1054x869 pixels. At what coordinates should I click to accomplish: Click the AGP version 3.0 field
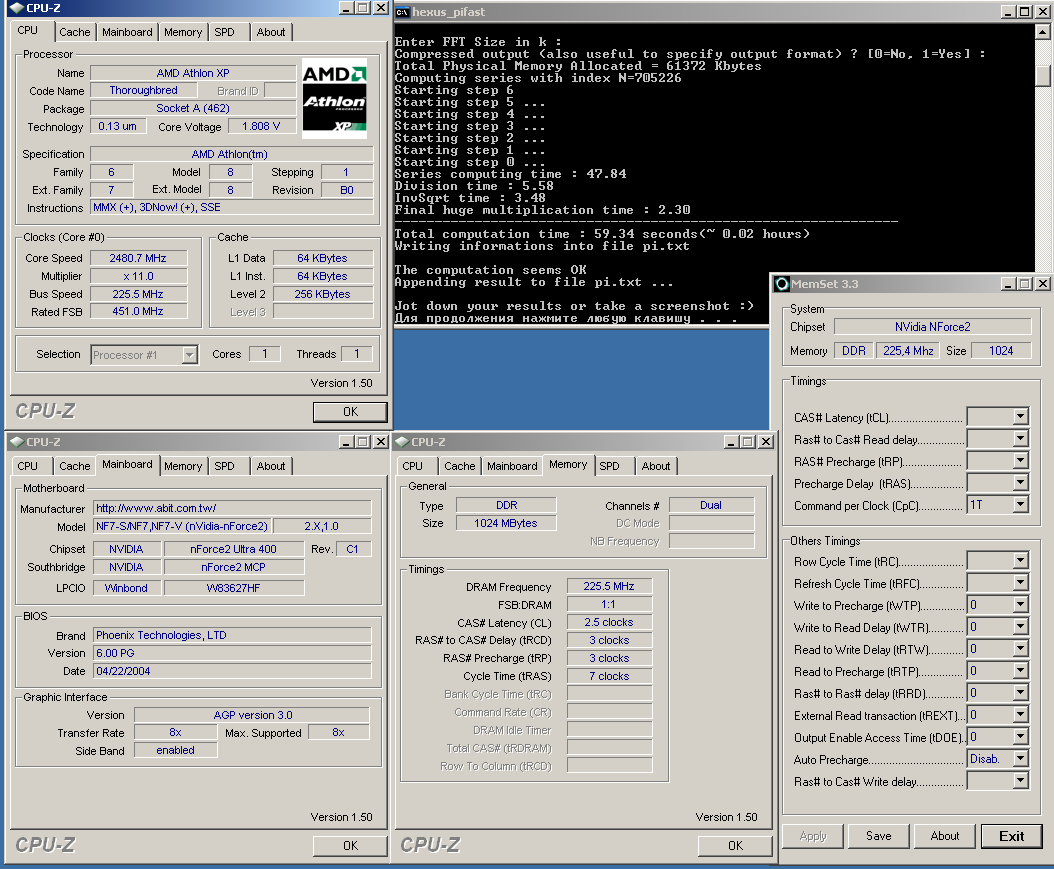[x=252, y=715]
